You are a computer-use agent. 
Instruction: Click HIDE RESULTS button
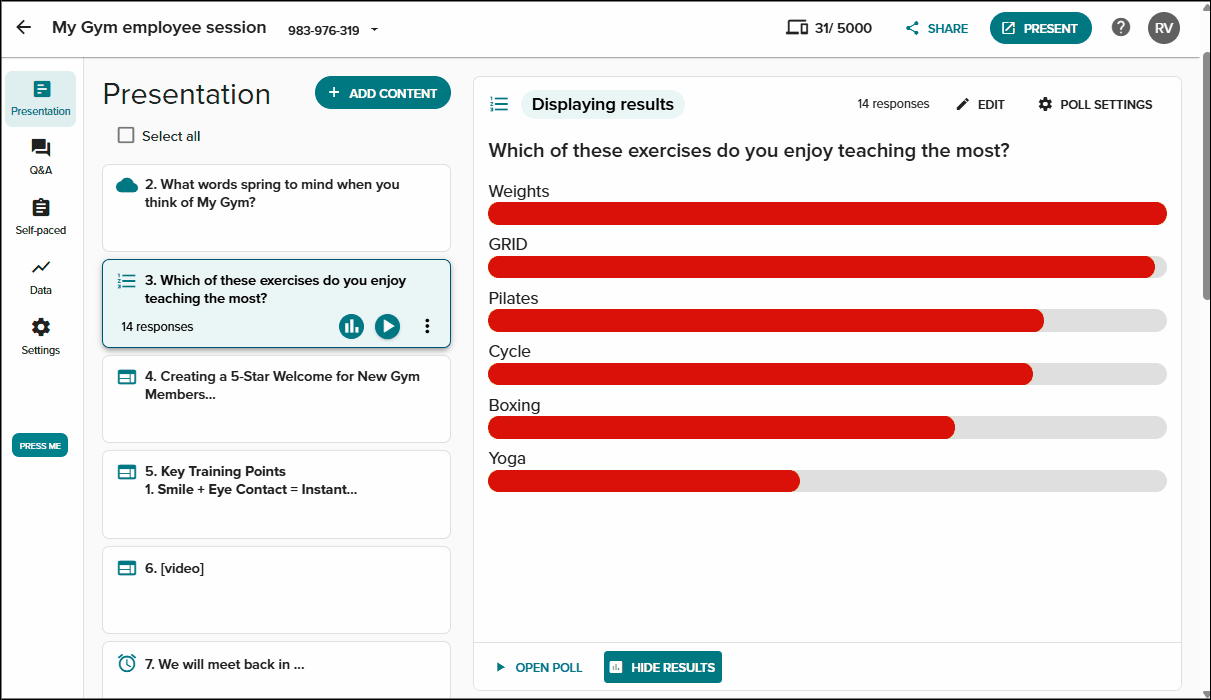663,667
